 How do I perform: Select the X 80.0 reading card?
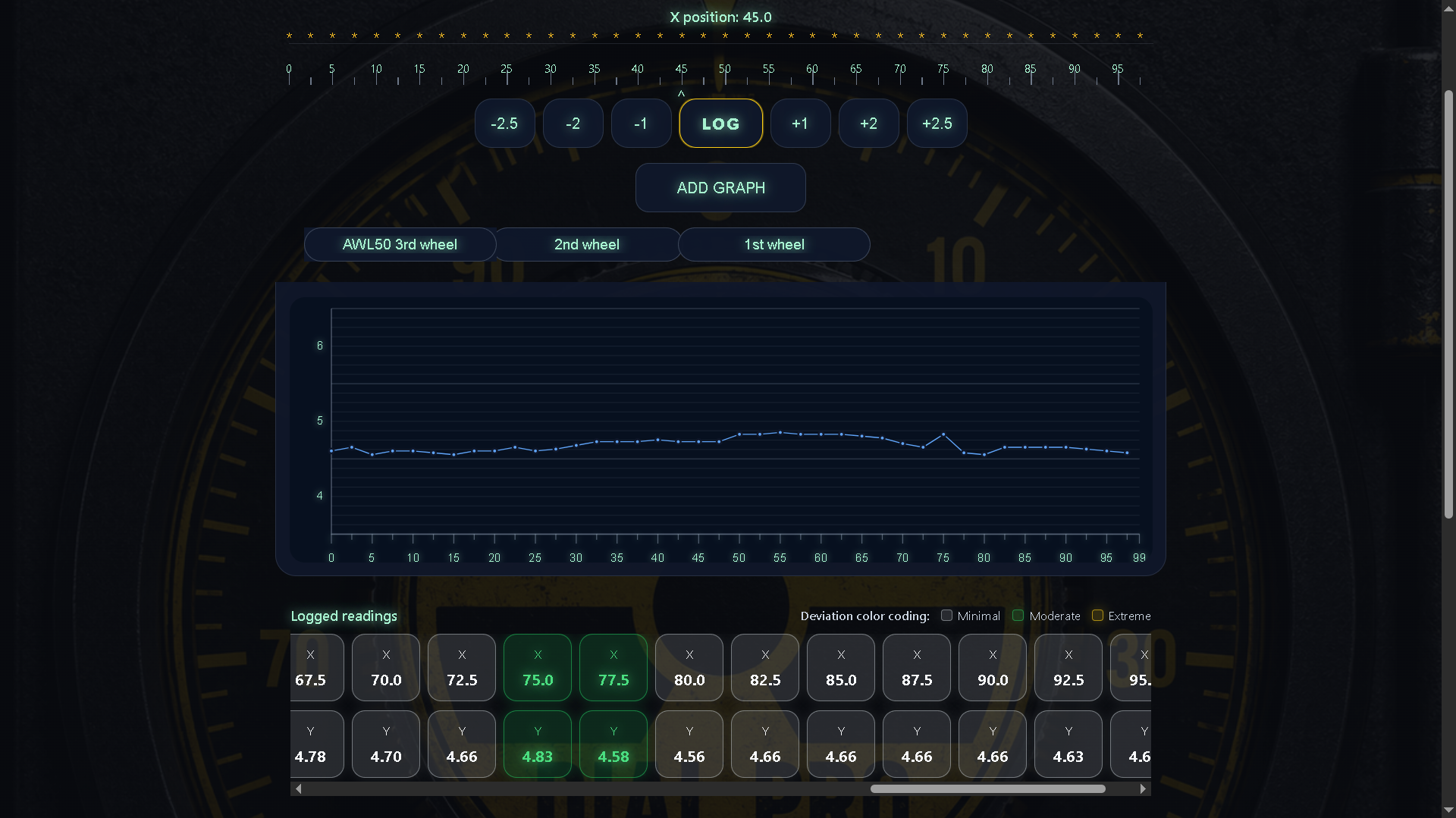pos(689,668)
